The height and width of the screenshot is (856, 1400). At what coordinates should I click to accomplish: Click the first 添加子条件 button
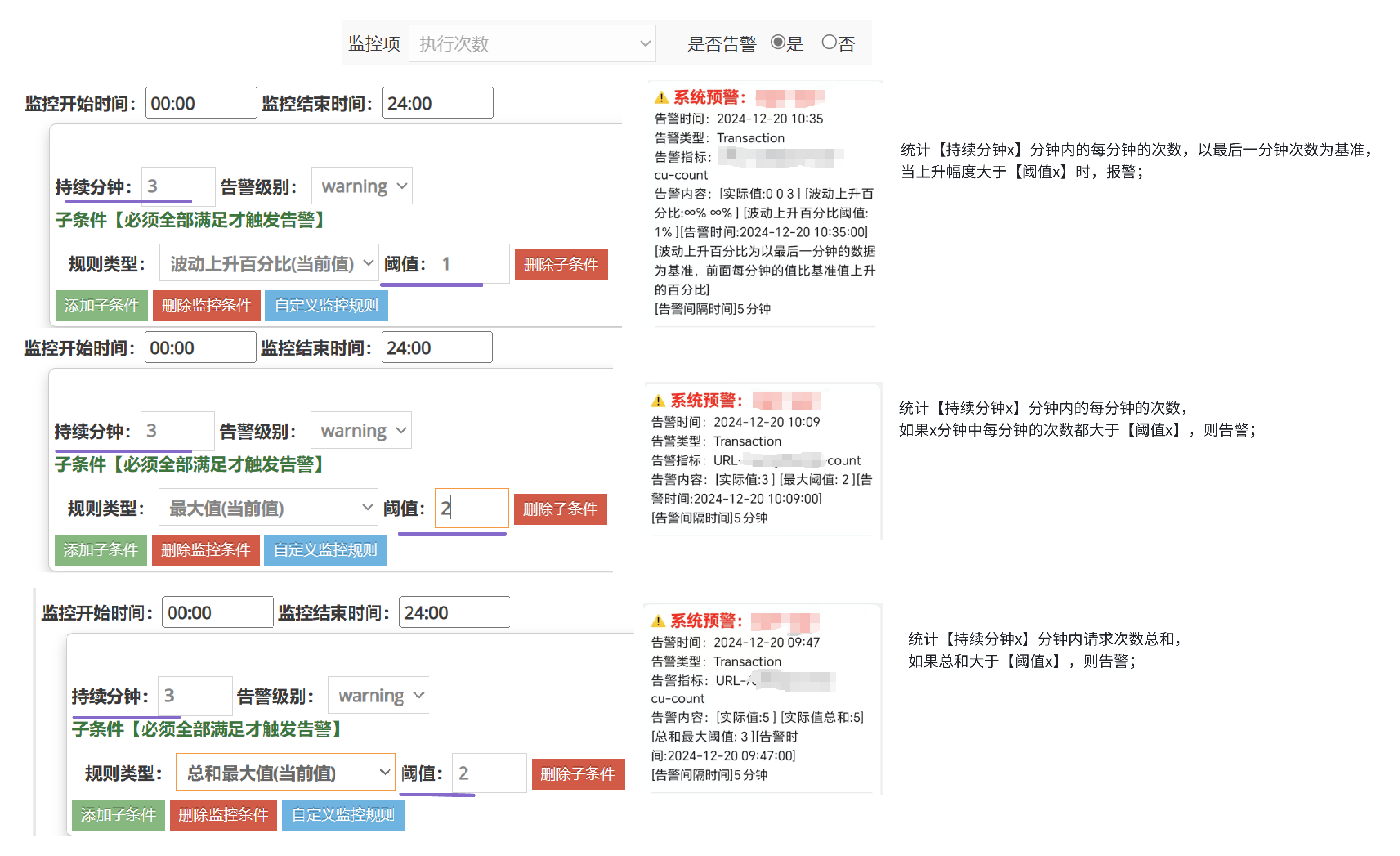click(x=101, y=305)
